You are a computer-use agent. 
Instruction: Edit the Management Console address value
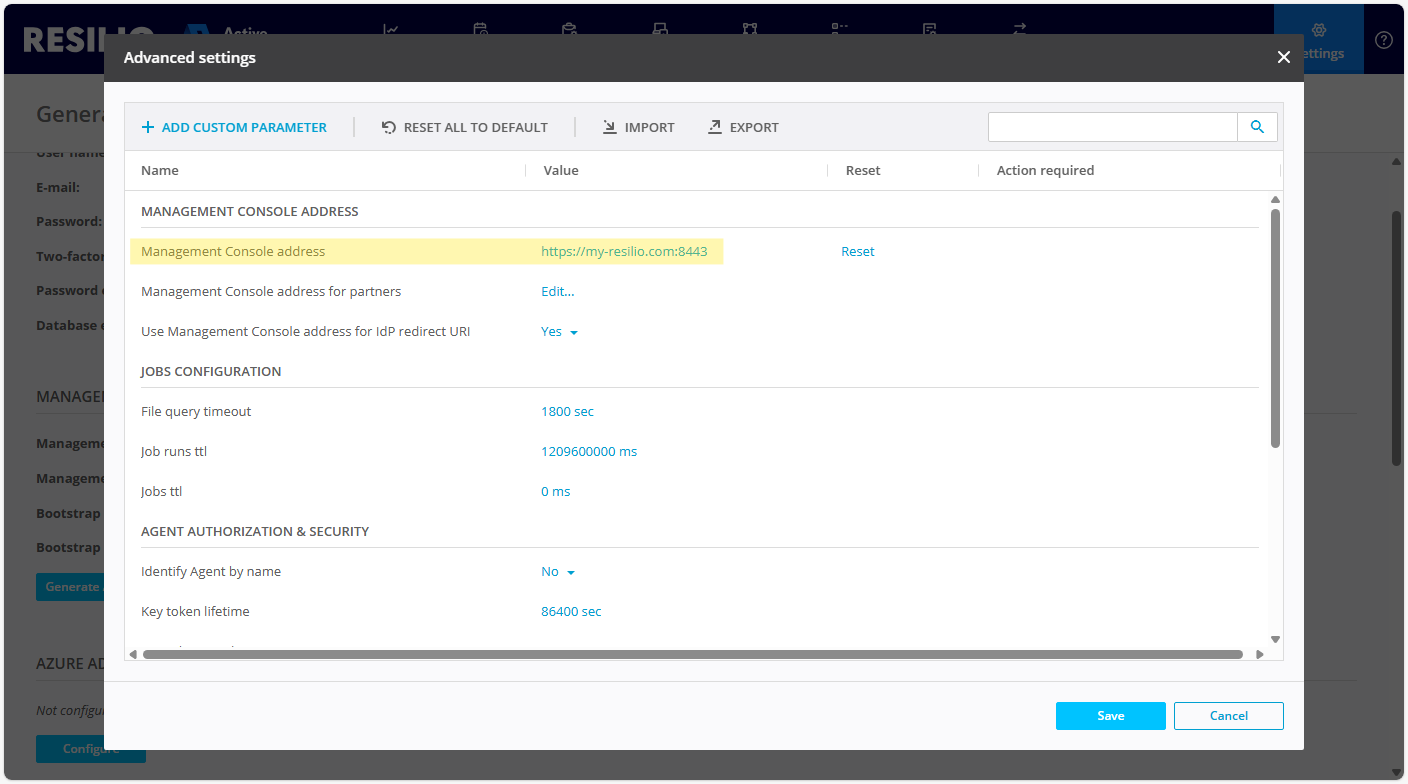(624, 252)
